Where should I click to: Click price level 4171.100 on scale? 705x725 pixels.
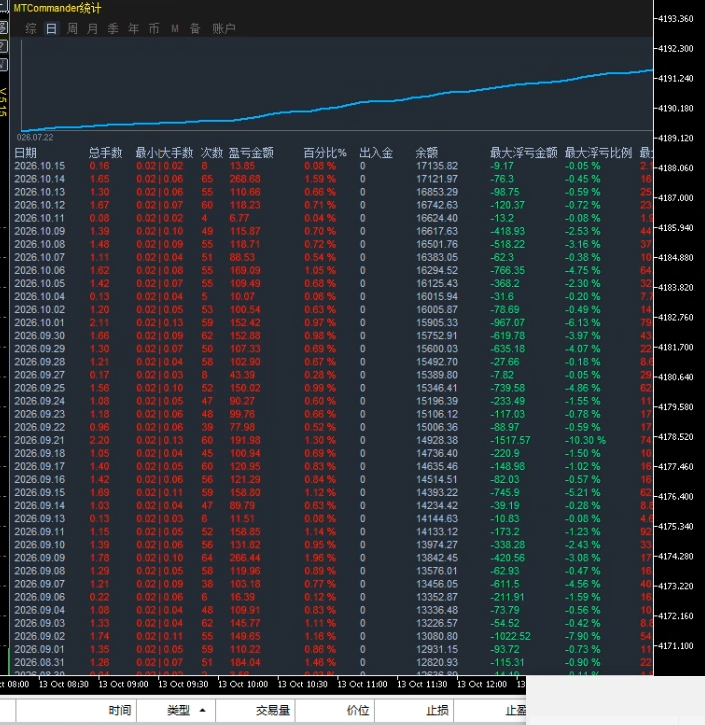click(676, 646)
